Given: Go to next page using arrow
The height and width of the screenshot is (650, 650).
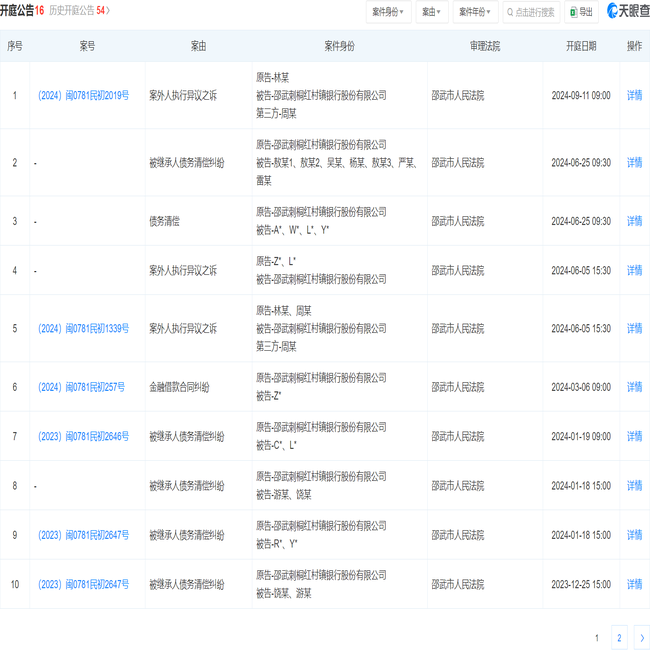Looking at the screenshot, I should point(640,638).
